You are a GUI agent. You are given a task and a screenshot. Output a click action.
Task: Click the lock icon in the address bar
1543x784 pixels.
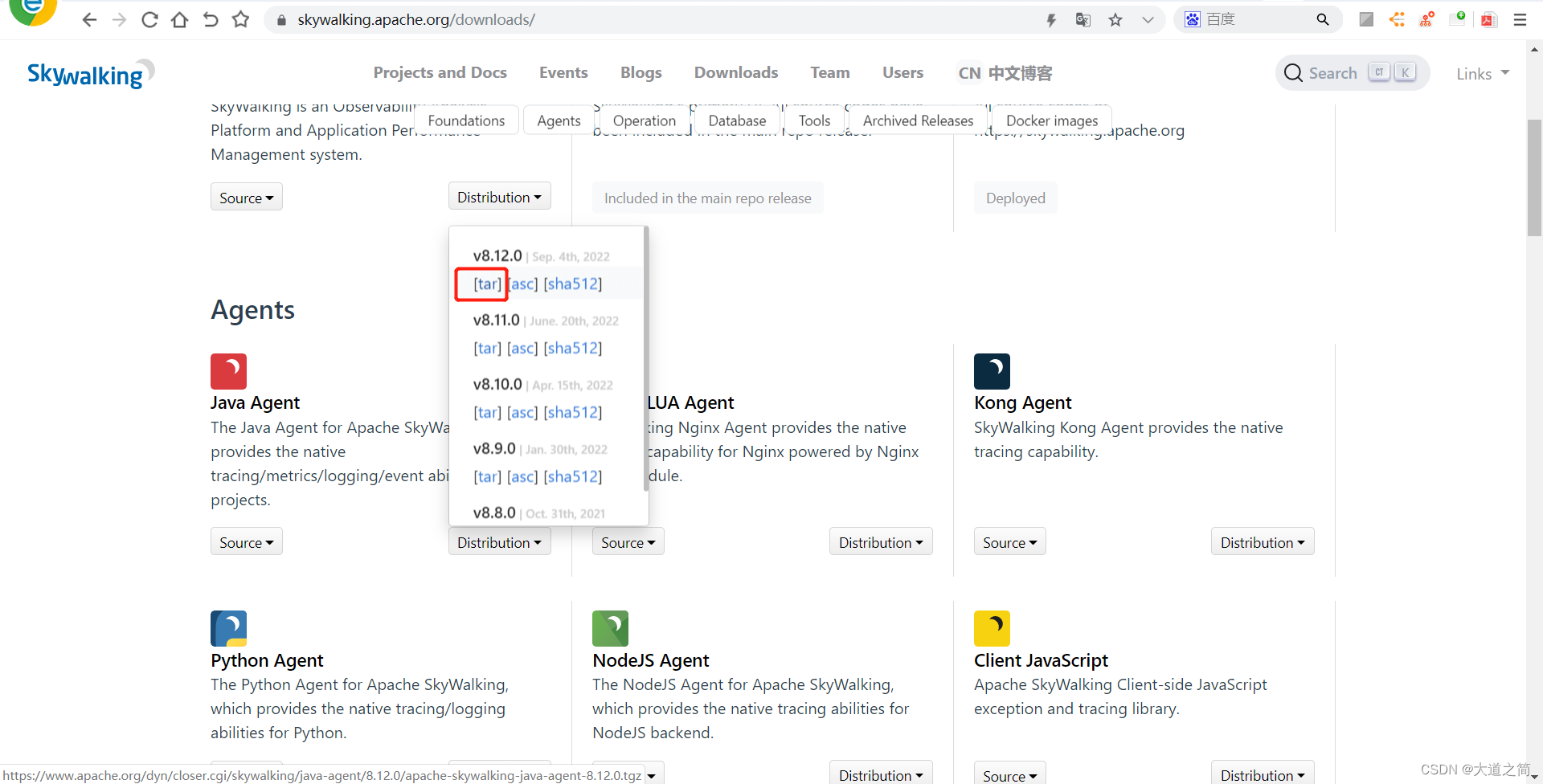click(281, 20)
